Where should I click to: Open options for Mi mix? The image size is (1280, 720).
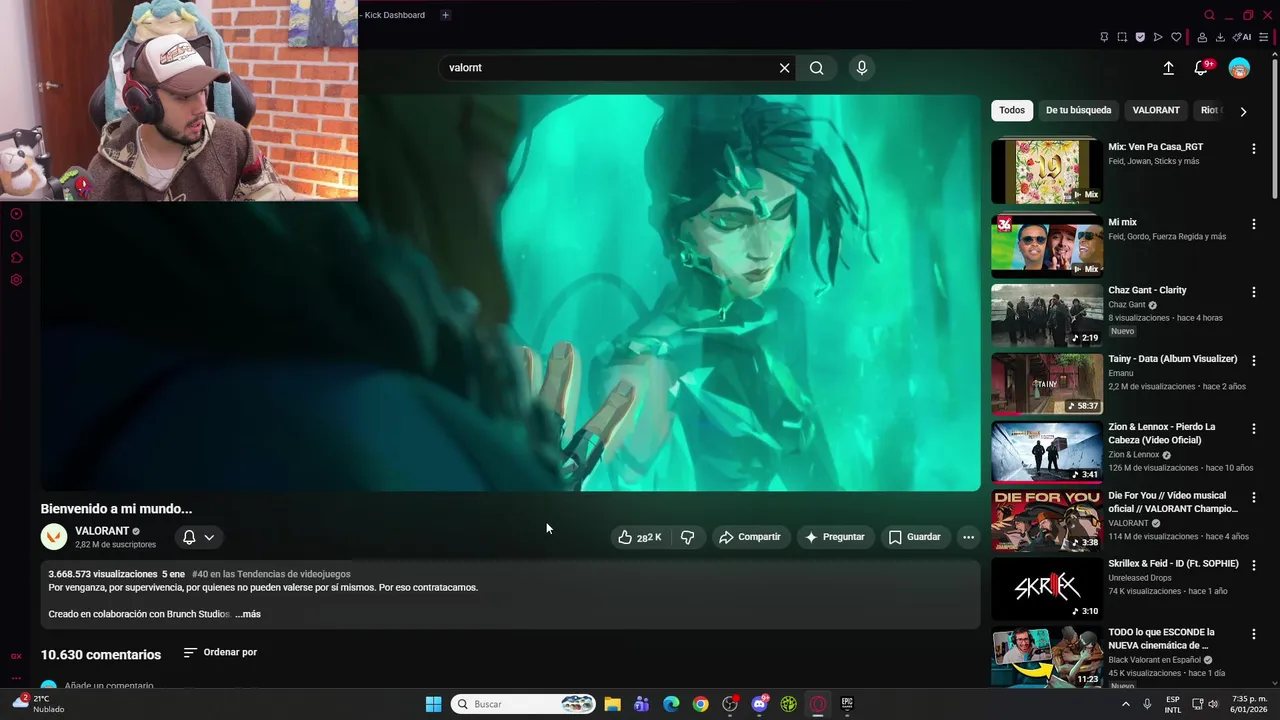click(x=1254, y=223)
